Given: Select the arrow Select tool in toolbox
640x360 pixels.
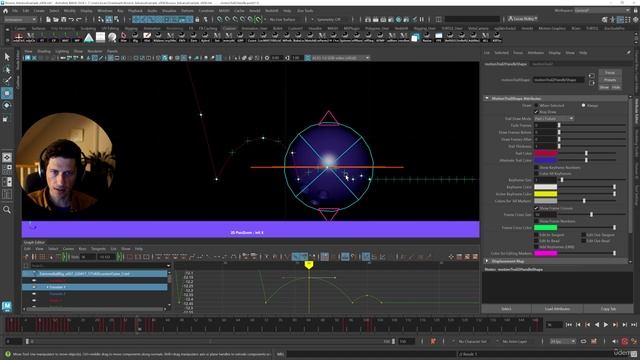Looking at the screenshot, I should coord(7,56).
